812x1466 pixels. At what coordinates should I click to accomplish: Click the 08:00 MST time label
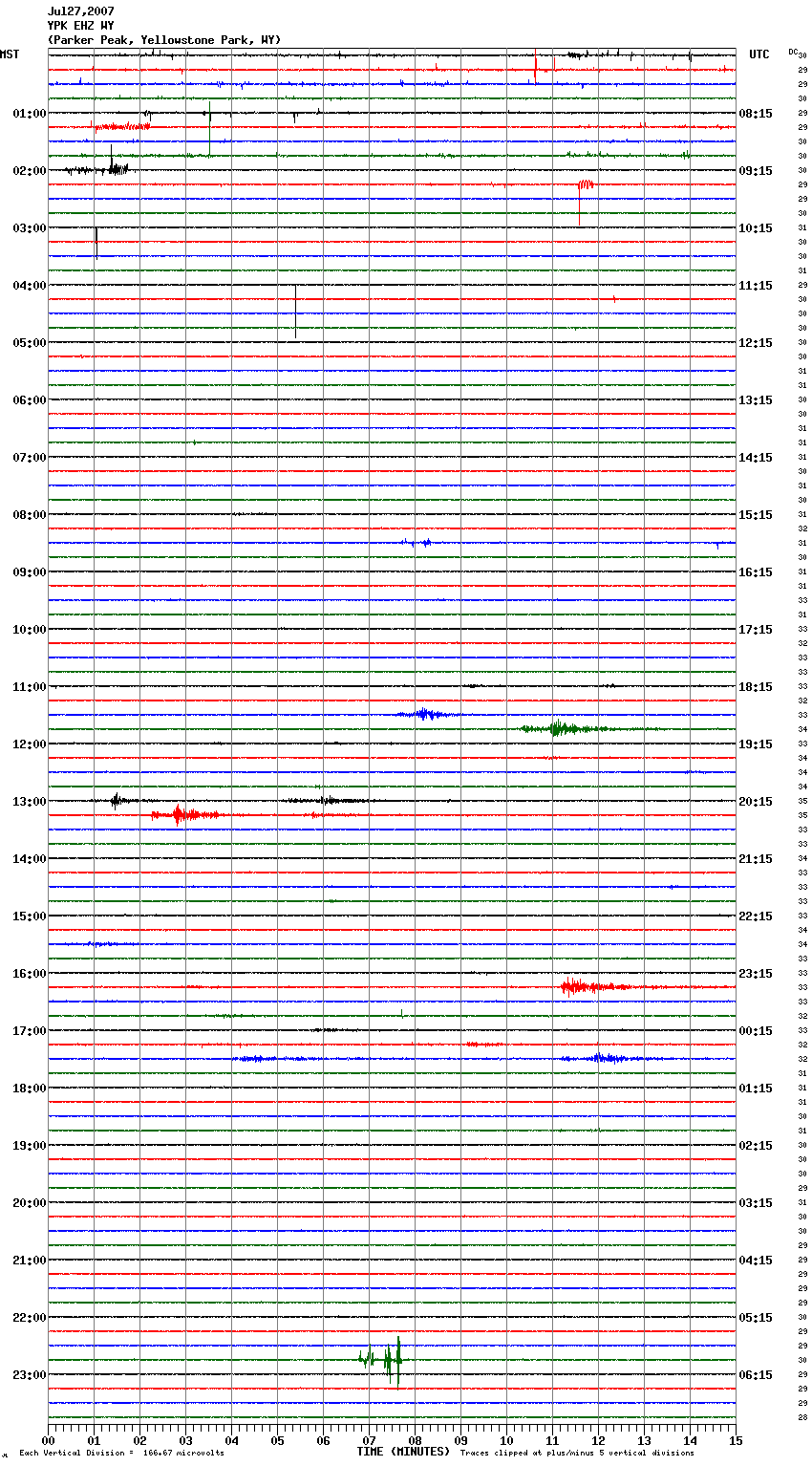[30, 515]
